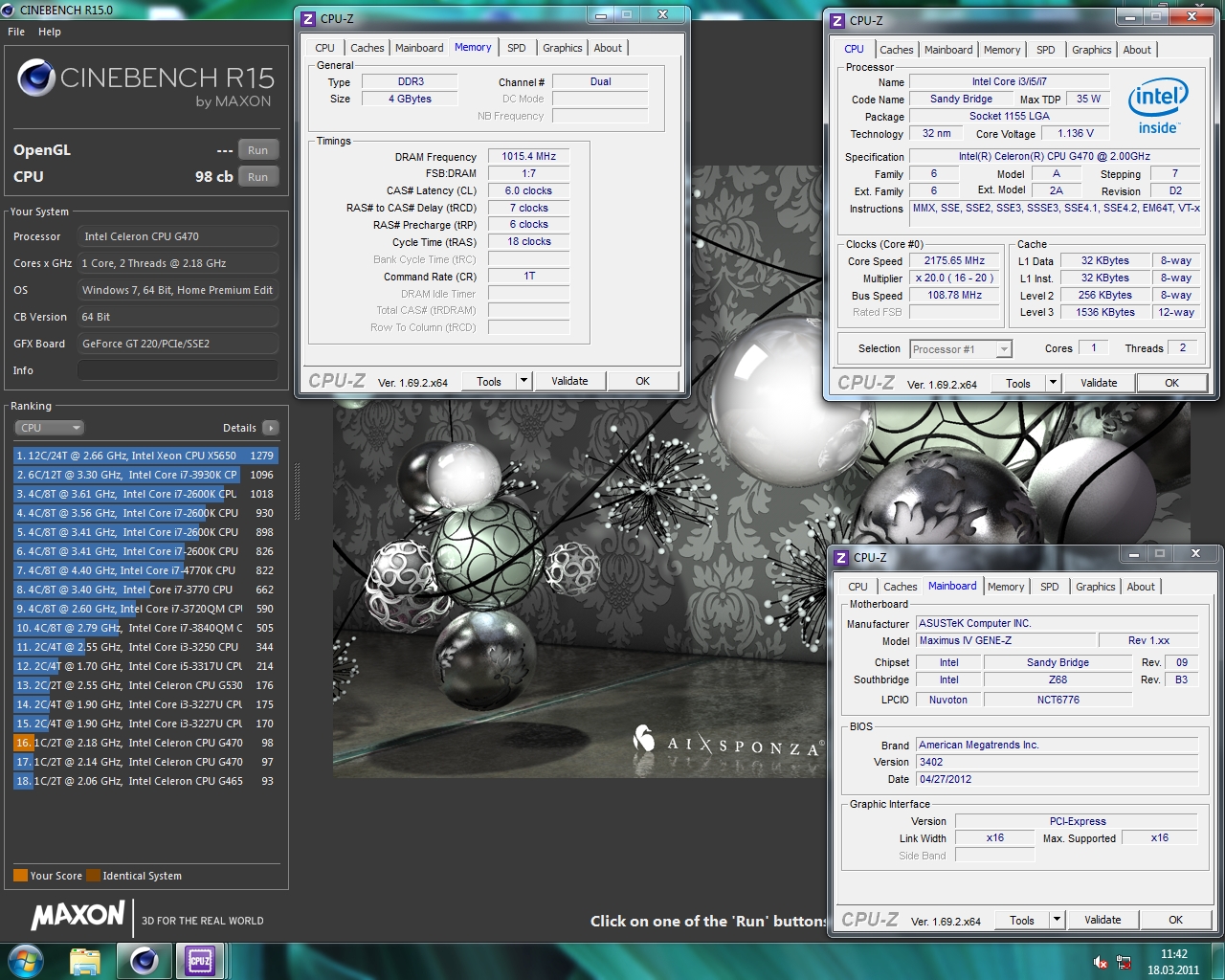Click the CAS# Latency value 6.0 clocks

point(528,190)
